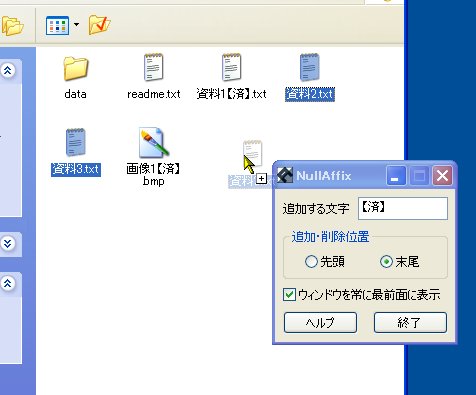
Task: Click the 画像1【済】.bmp file name label
Action: click(153, 175)
